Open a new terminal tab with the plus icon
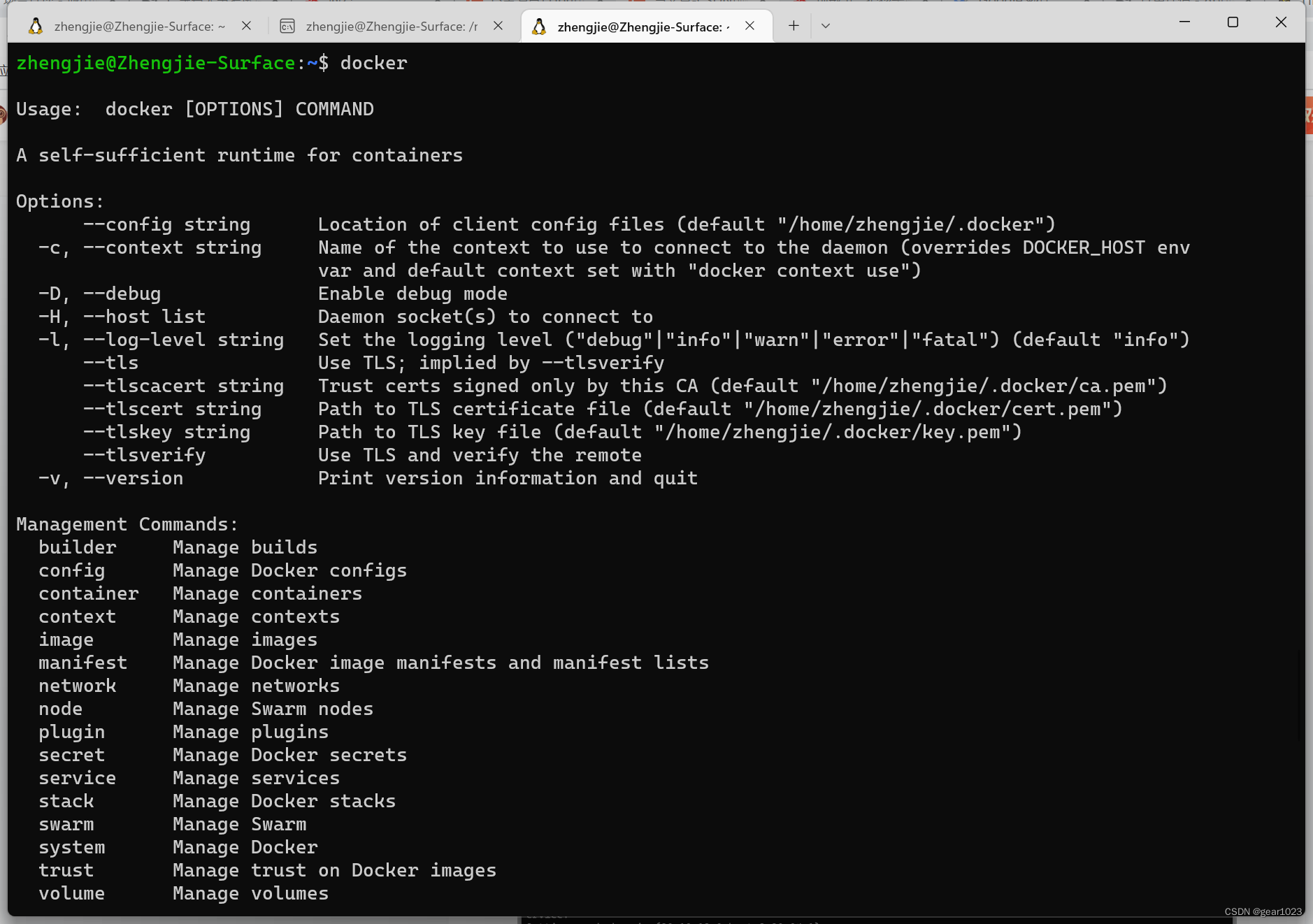Image resolution: width=1313 pixels, height=924 pixels. coord(794,26)
